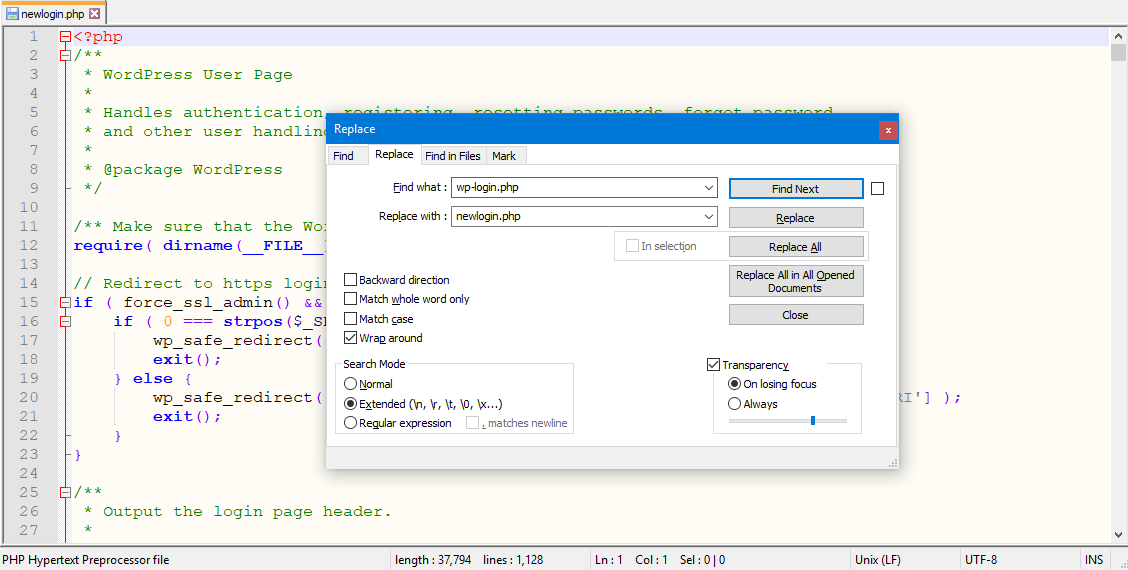Click '} else {' on line 19
The image size is (1128, 570).
coord(153,379)
